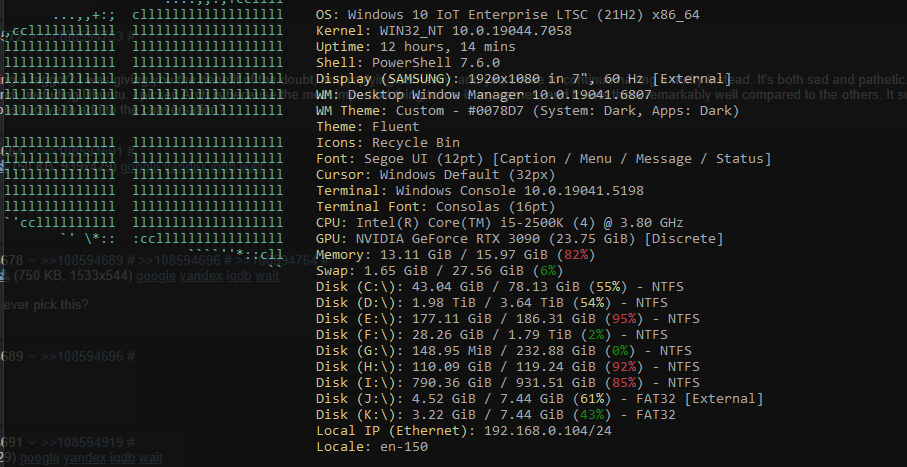Click the 'Memory: 13.11 GiB / 15.97 GiB' line
Viewport: 907px width, 467px height.
455,255
